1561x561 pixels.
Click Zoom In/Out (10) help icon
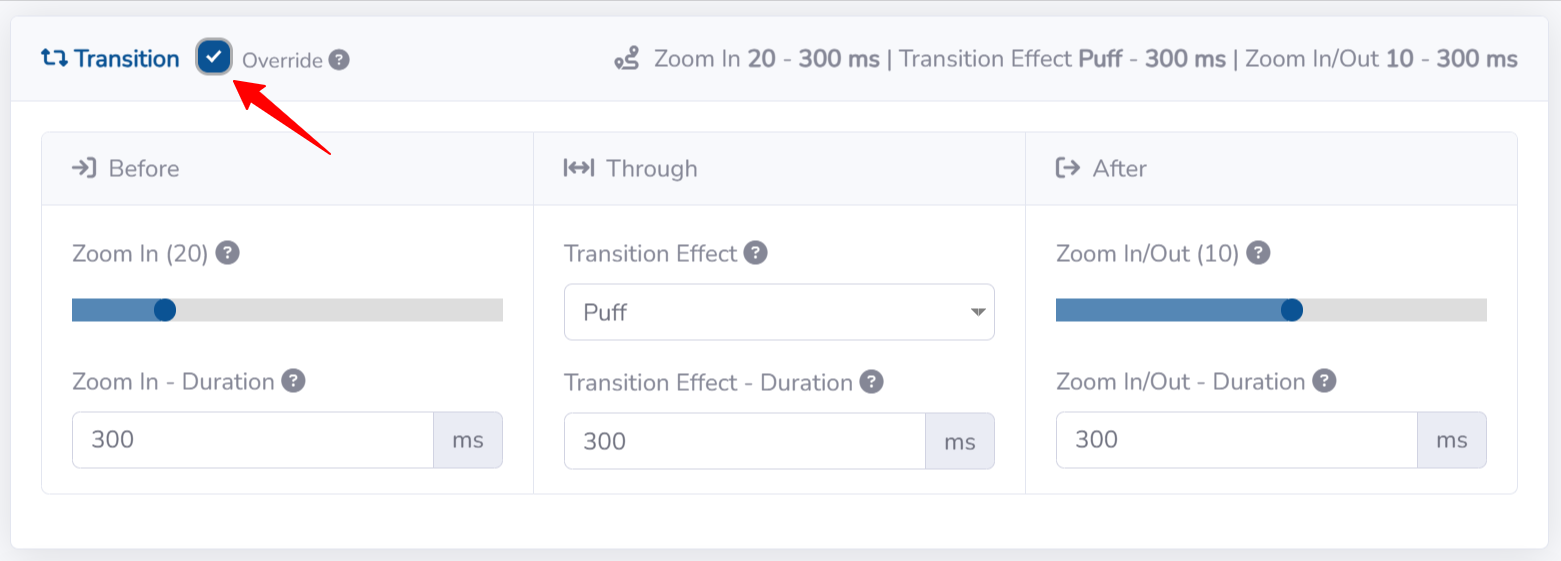point(1259,253)
